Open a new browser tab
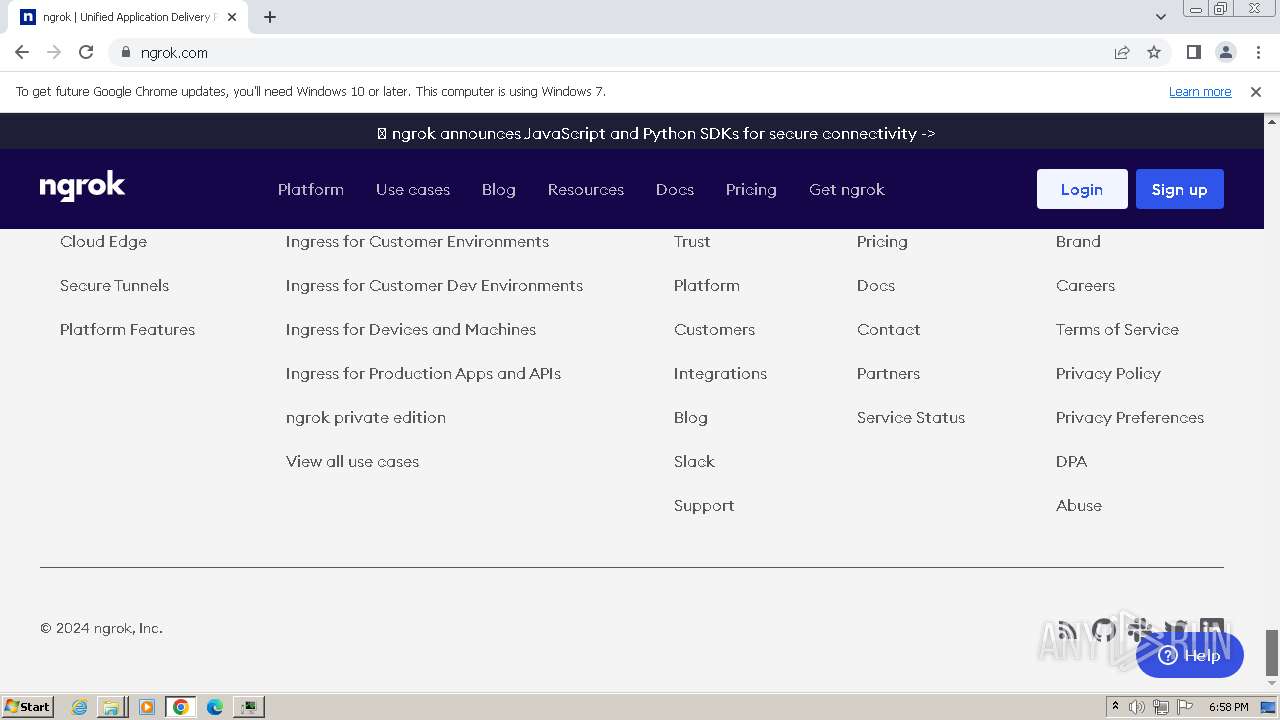Viewport: 1280px width, 720px height. click(270, 17)
